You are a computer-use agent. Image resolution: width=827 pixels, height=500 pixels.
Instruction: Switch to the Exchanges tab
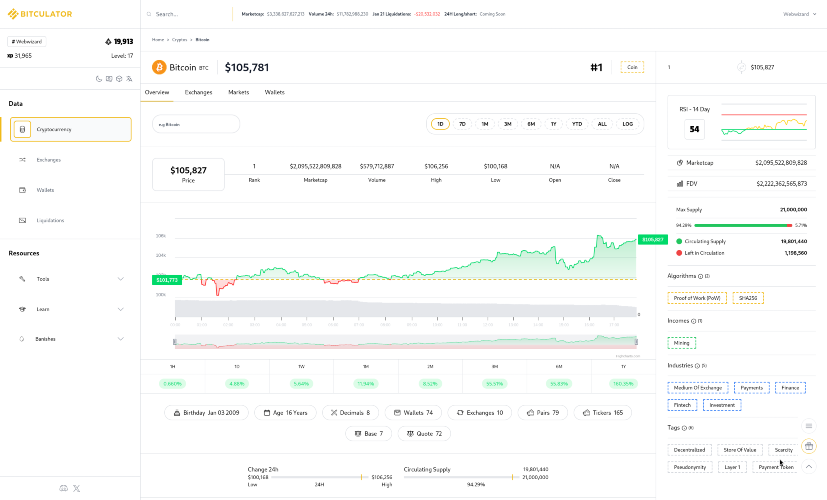coord(198,92)
